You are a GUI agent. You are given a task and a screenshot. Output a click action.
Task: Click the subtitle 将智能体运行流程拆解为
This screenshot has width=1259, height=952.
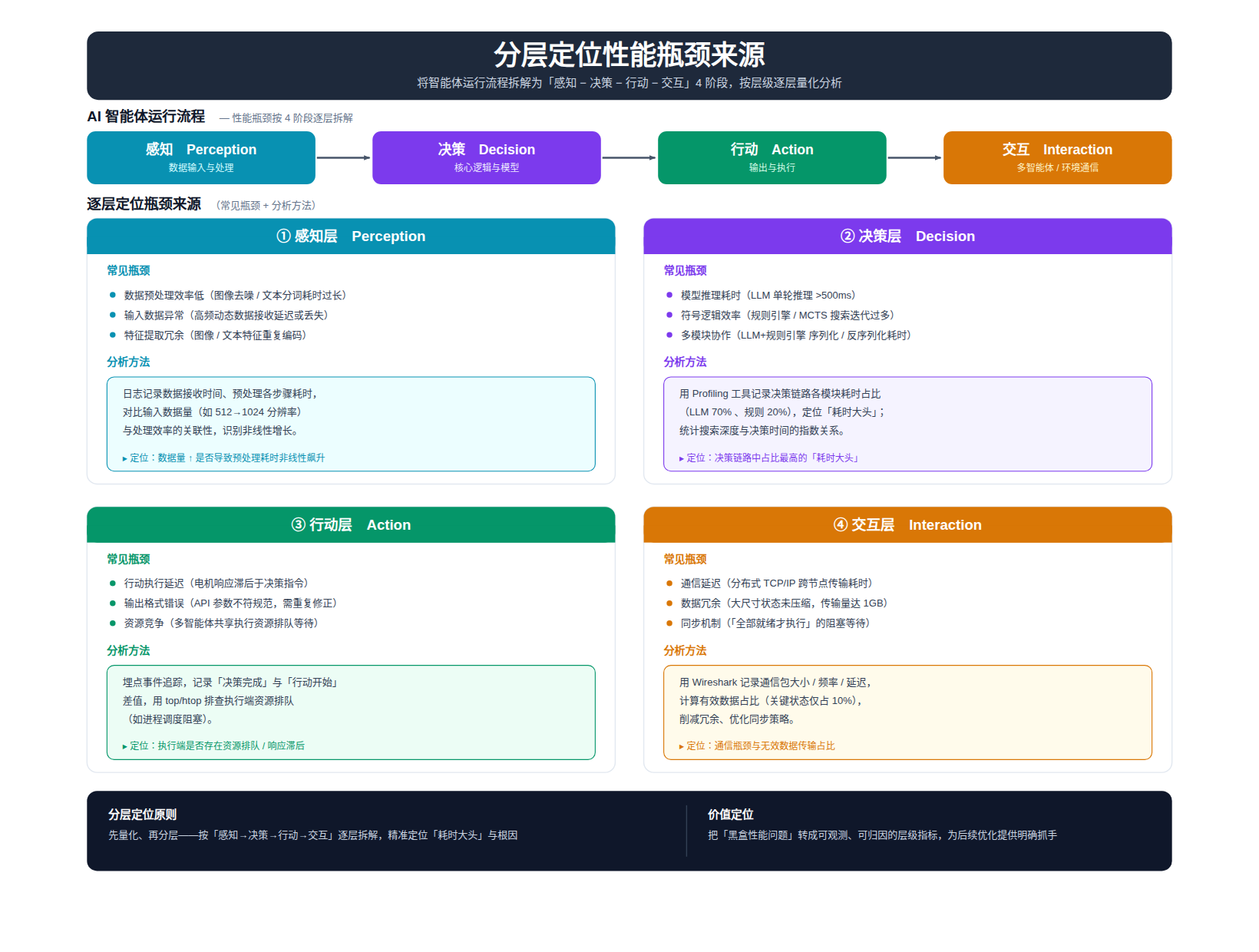tap(629, 83)
